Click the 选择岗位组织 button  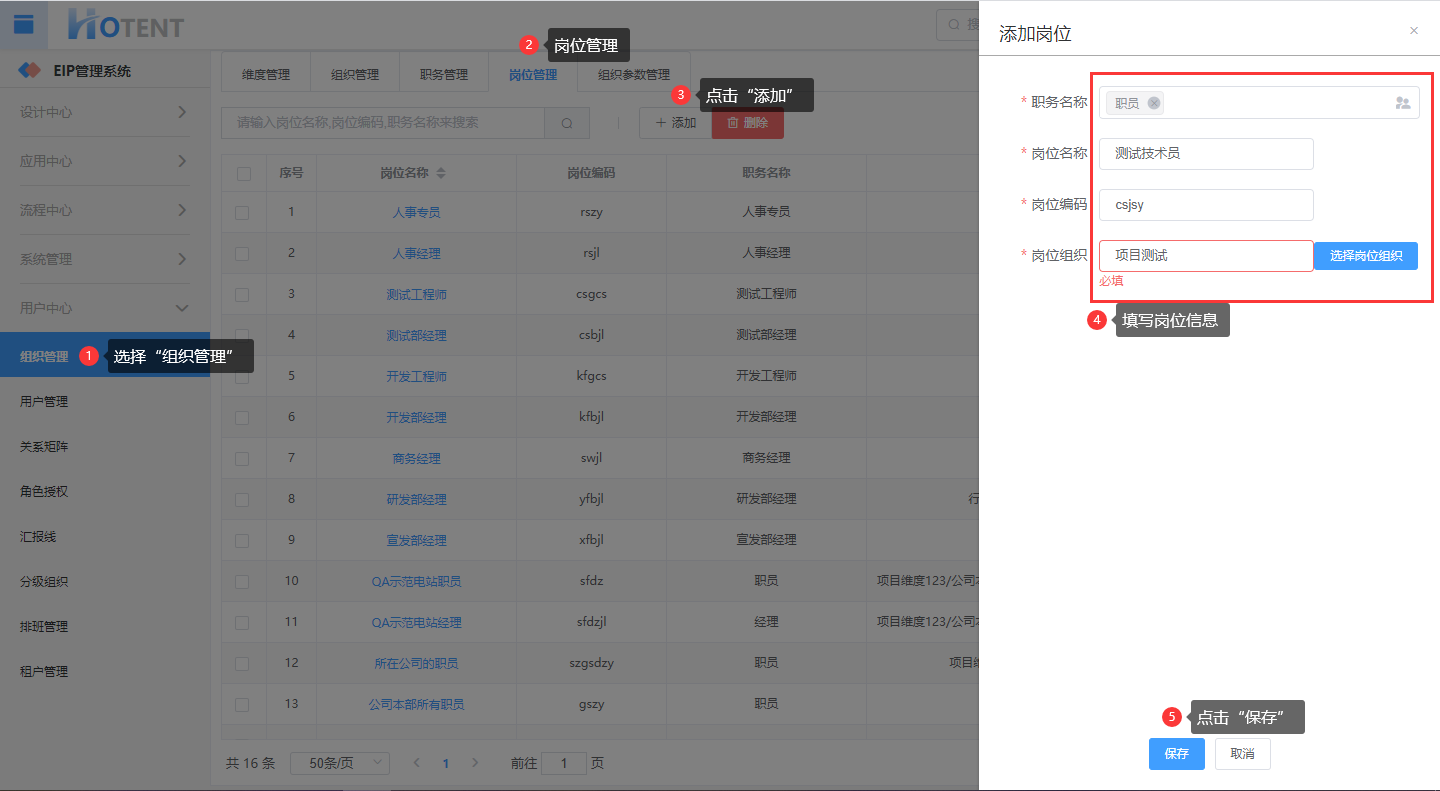tap(1366, 256)
